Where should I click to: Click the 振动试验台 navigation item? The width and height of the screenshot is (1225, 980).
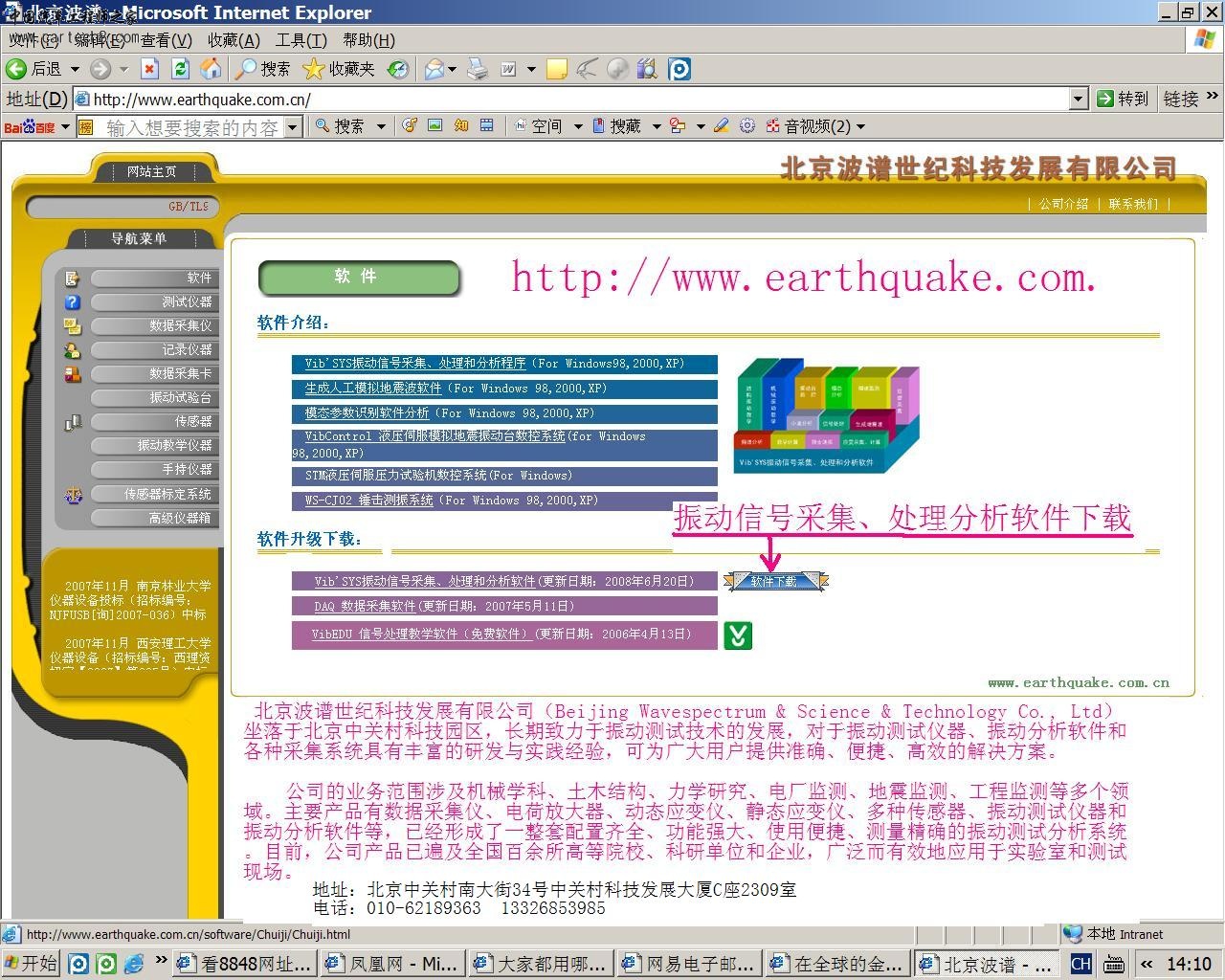pyautogui.click(x=156, y=398)
